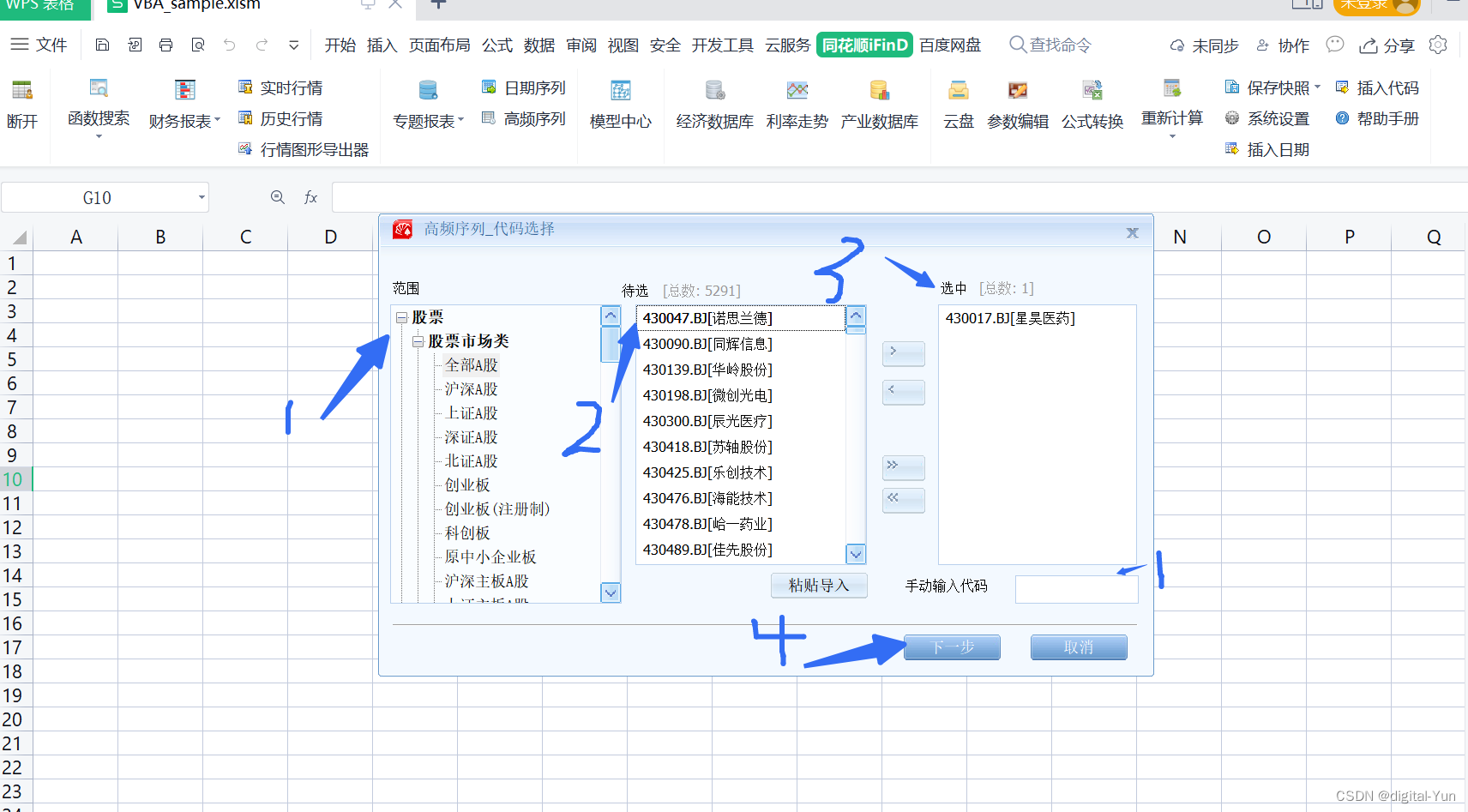Click the save icon in quick toolbar
Screen dimensions: 1468x812
click(102, 45)
